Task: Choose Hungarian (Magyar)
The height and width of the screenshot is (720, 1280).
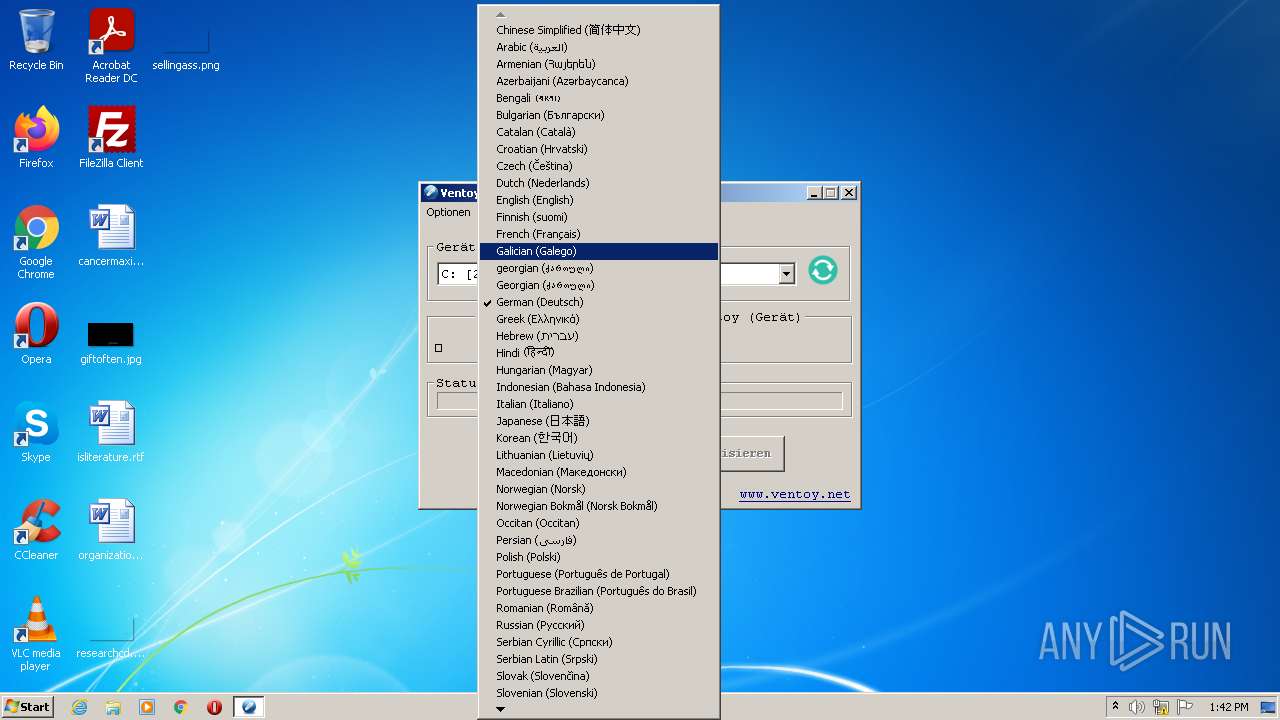Action: pyautogui.click(x=599, y=370)
